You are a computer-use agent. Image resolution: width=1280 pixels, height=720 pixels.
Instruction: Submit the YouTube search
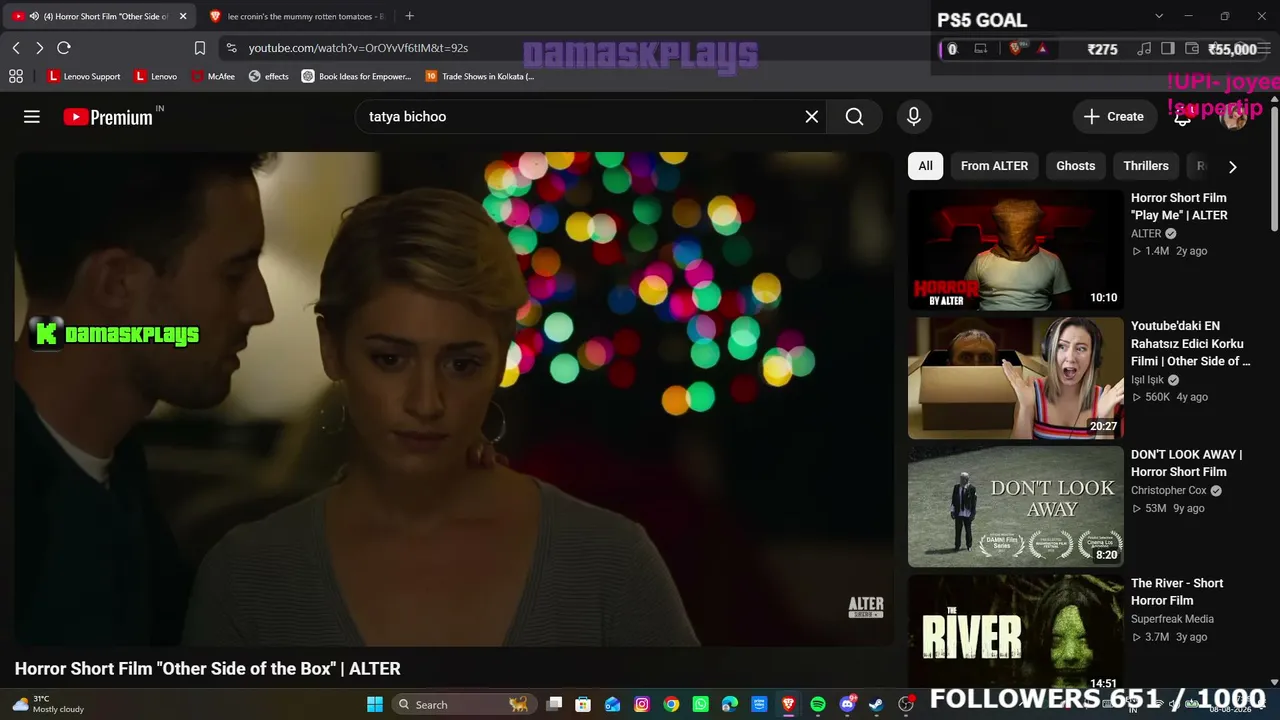pyautogui.click(x=854, y=117)
